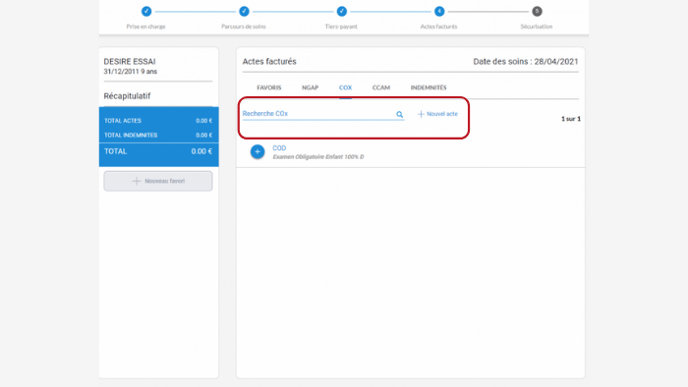Viewport: 688px width, 387px height.
Task: Click the plus icon beside Nouvel acte
Action: click(x=421, y=114)
